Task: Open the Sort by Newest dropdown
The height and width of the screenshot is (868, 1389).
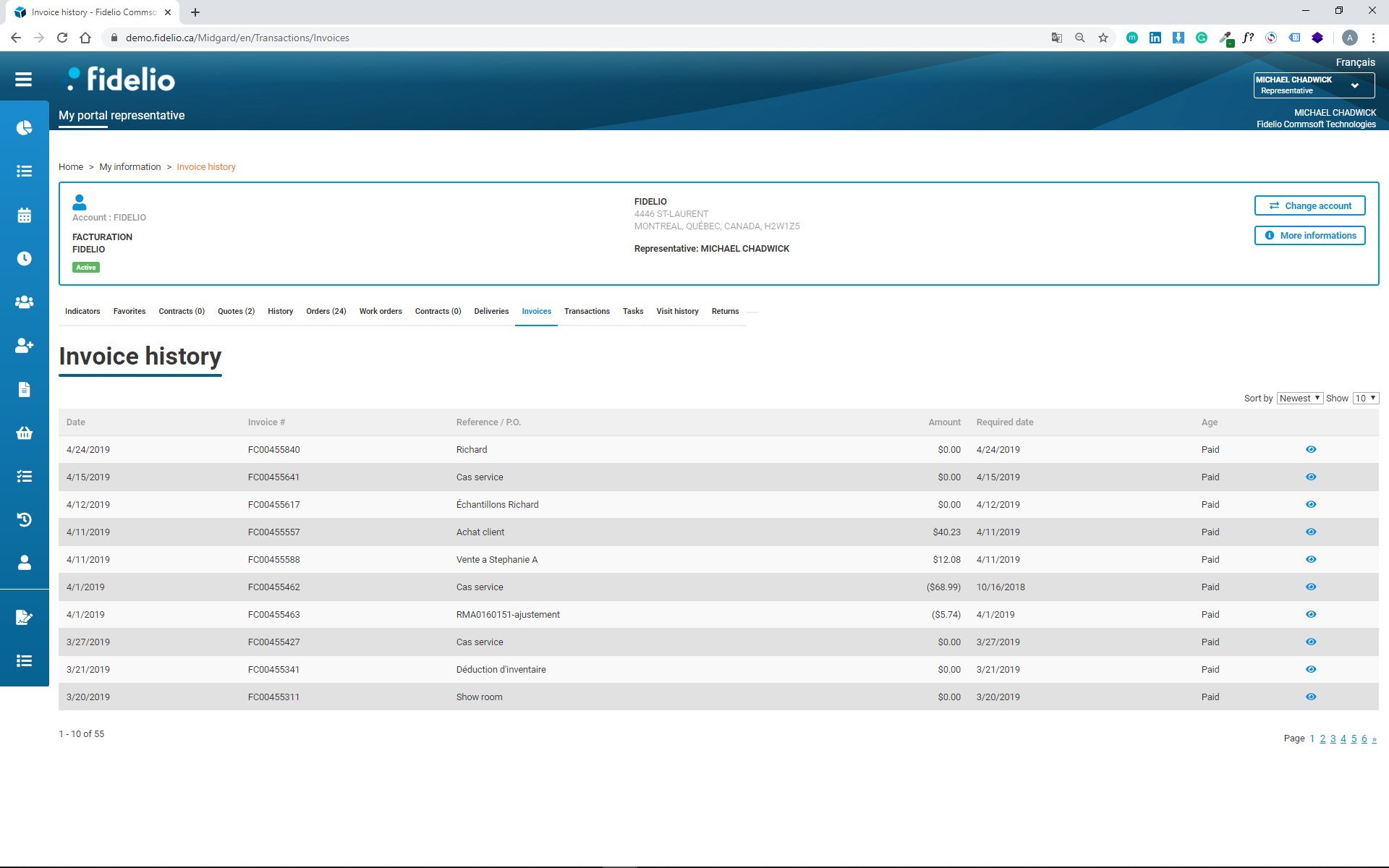Action: coord(1299,398)
